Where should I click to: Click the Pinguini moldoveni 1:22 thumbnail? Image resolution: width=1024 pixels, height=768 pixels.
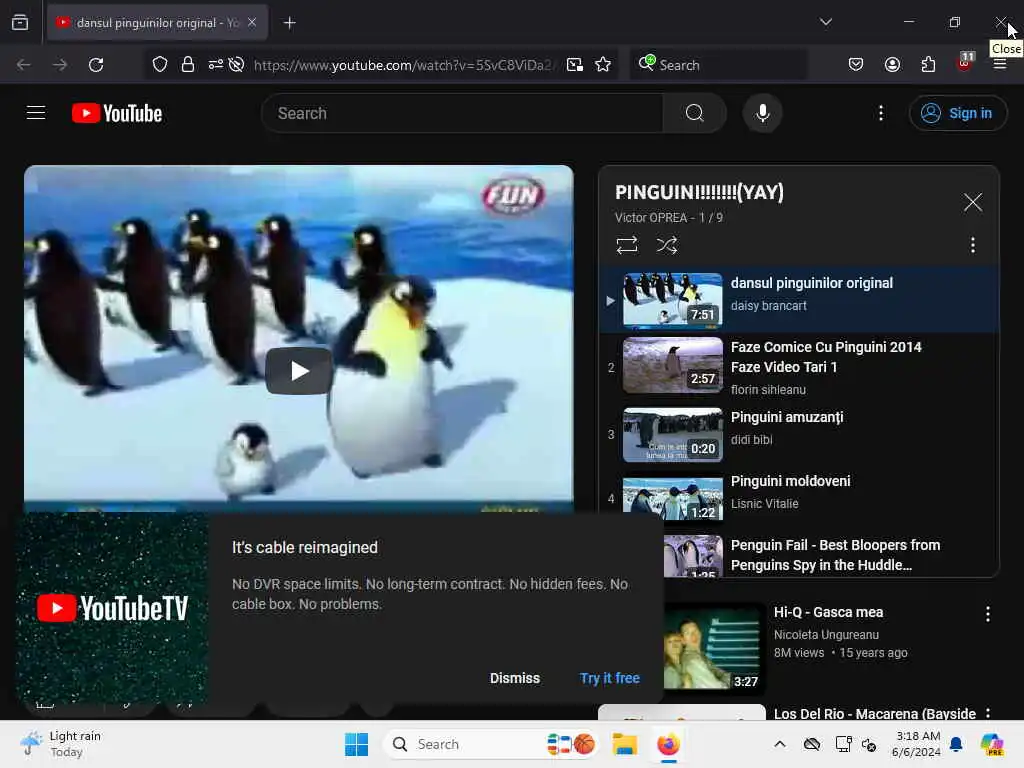[x=673, y=499]
